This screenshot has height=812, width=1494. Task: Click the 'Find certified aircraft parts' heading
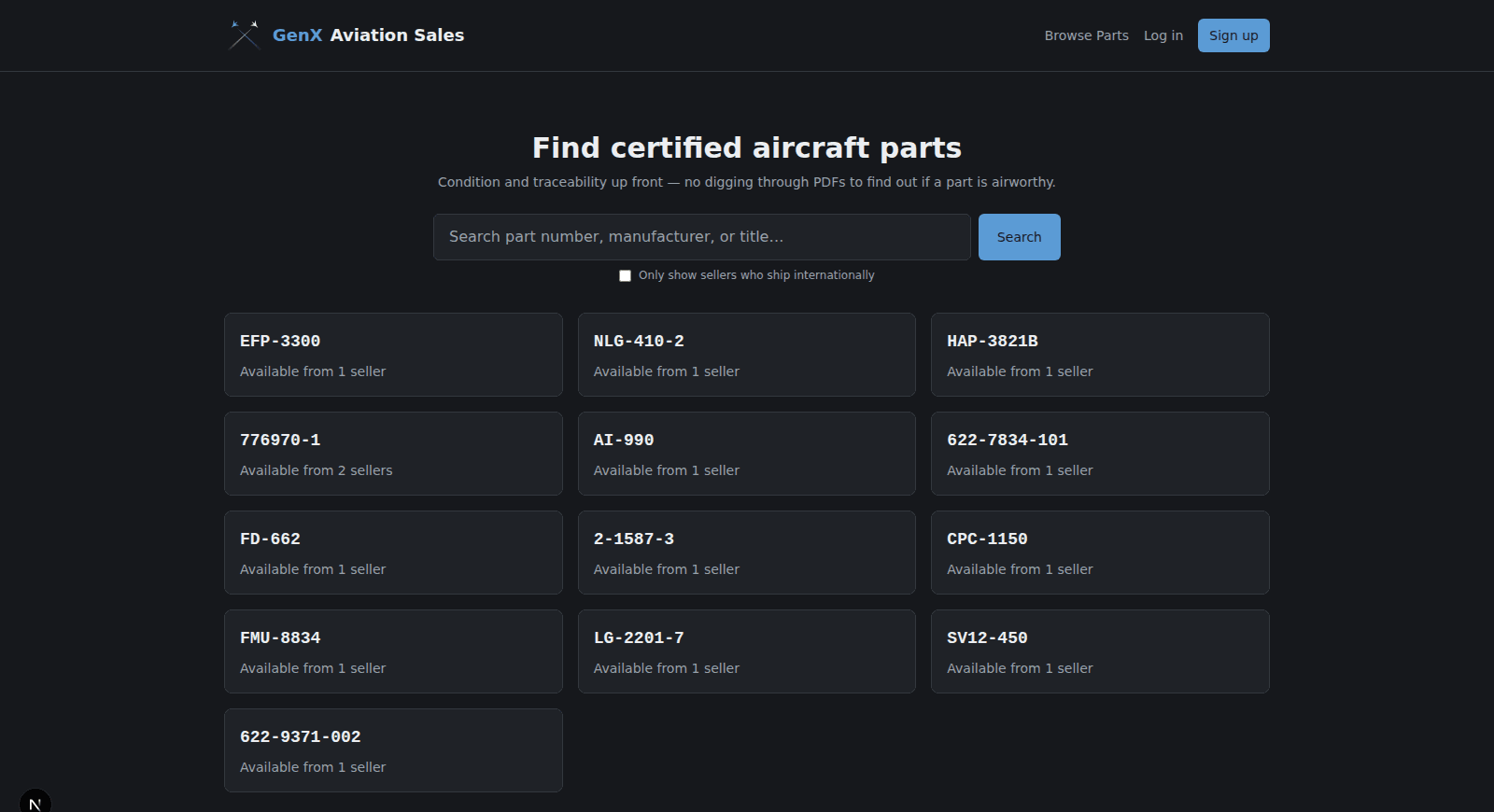click(x=747, y=147)
